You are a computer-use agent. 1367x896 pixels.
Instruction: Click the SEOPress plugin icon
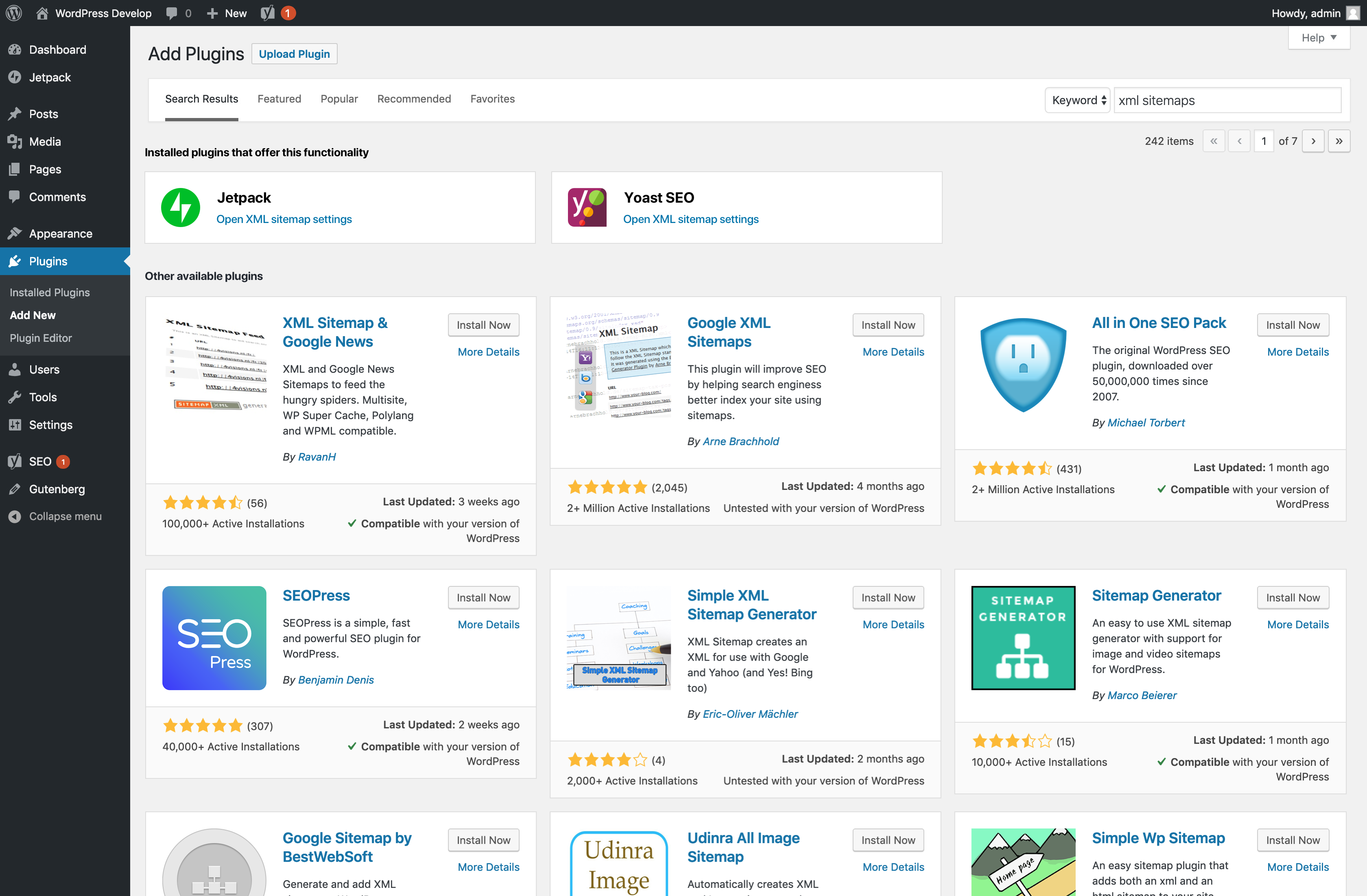pyautogui.click(x=214, y=638)
